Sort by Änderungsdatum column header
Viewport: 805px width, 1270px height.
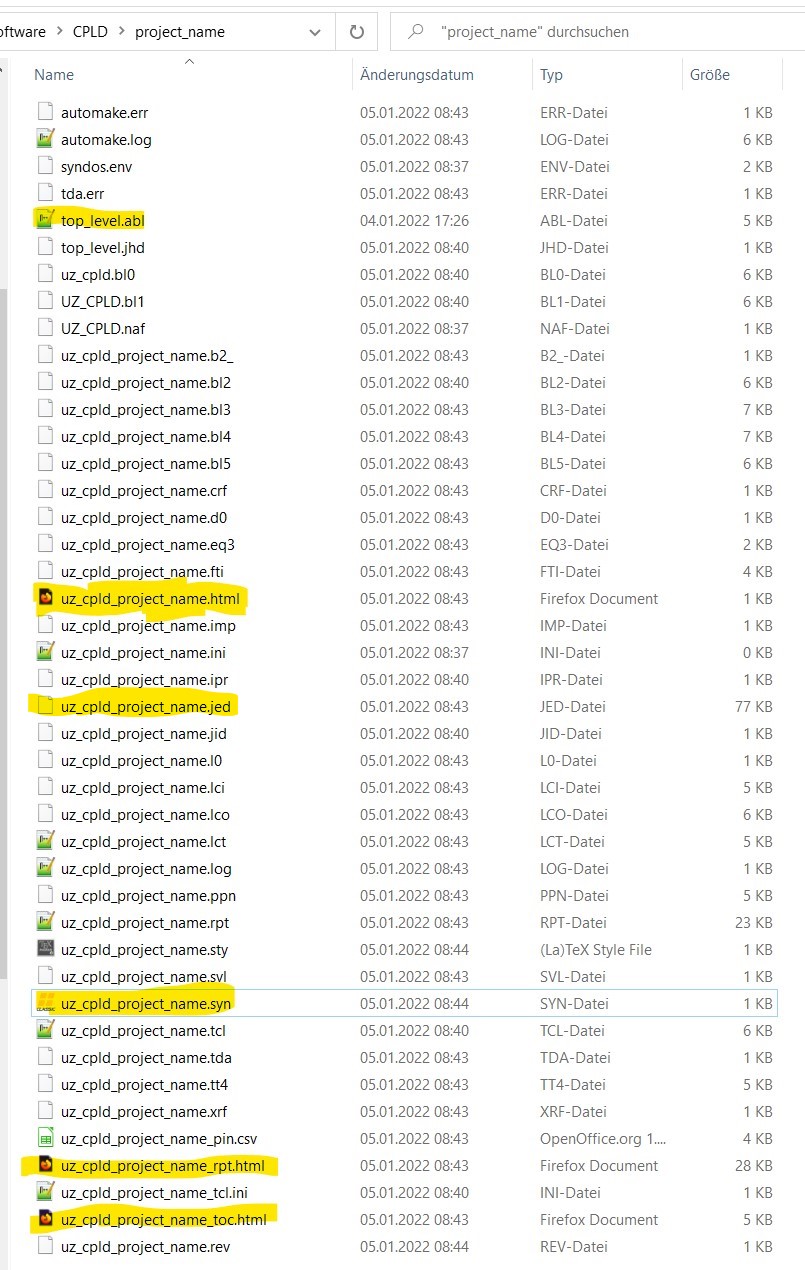[417, 75]
